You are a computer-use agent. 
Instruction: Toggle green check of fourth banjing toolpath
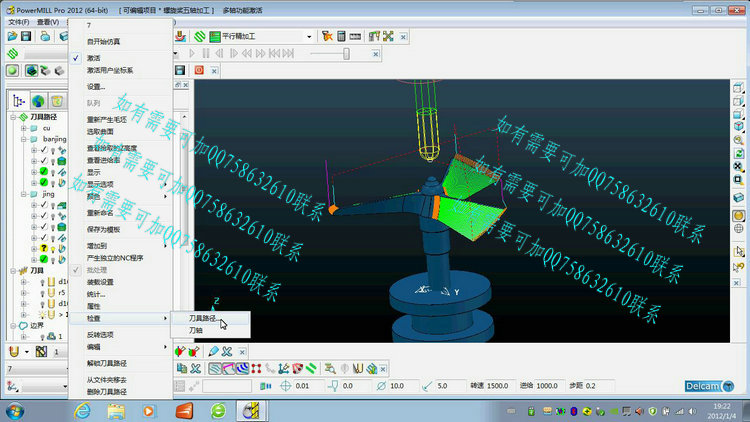click(x=44, y=183)
